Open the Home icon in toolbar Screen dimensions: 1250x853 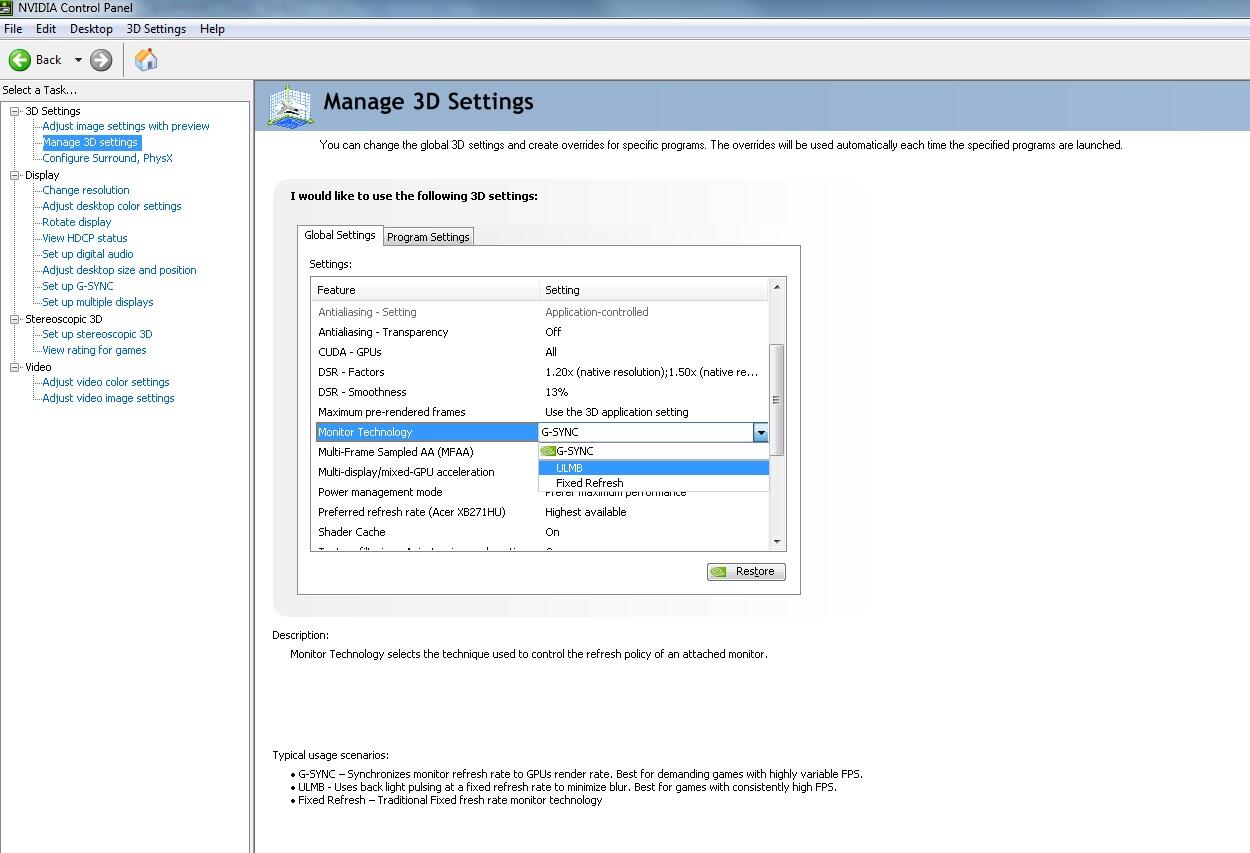pyautogui.click(x=146, y=60)
